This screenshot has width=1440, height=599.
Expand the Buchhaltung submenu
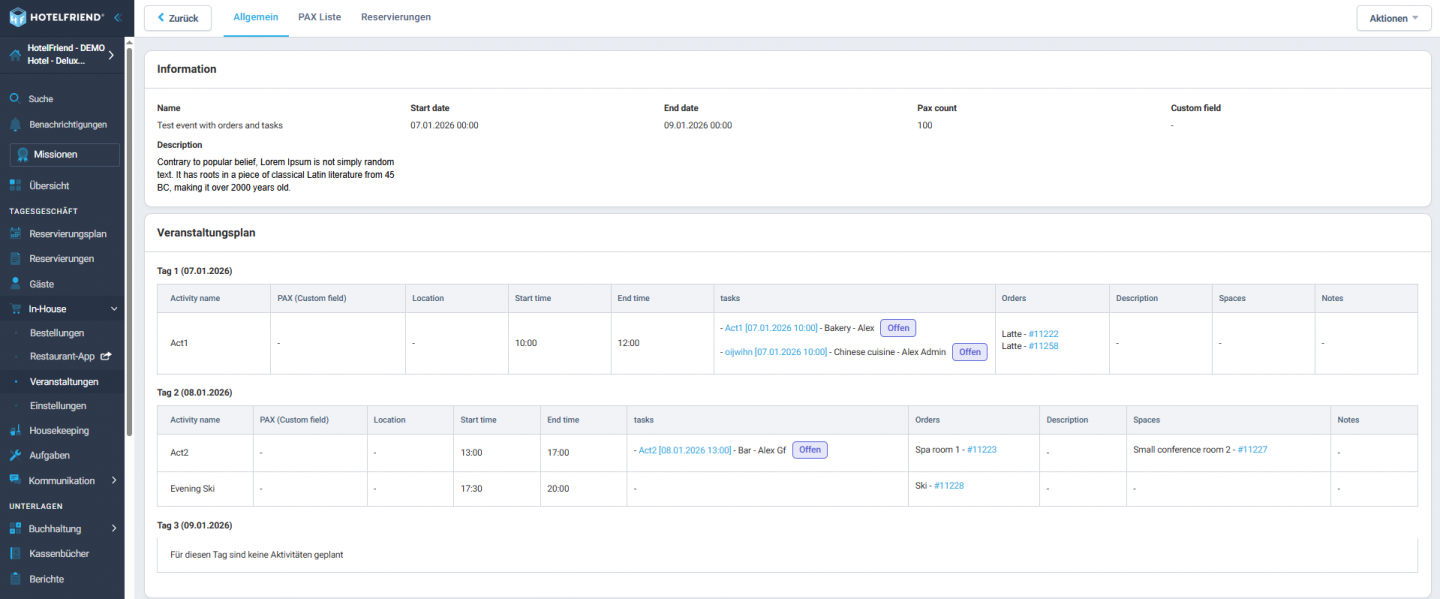[x=113, y=529]
